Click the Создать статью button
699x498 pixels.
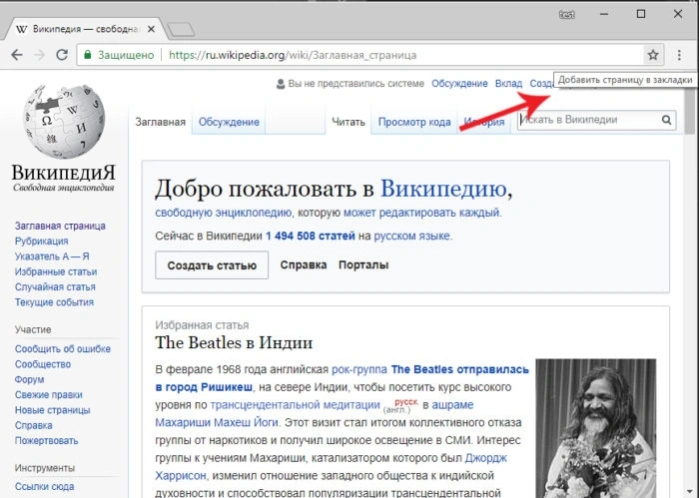point(212,265)
